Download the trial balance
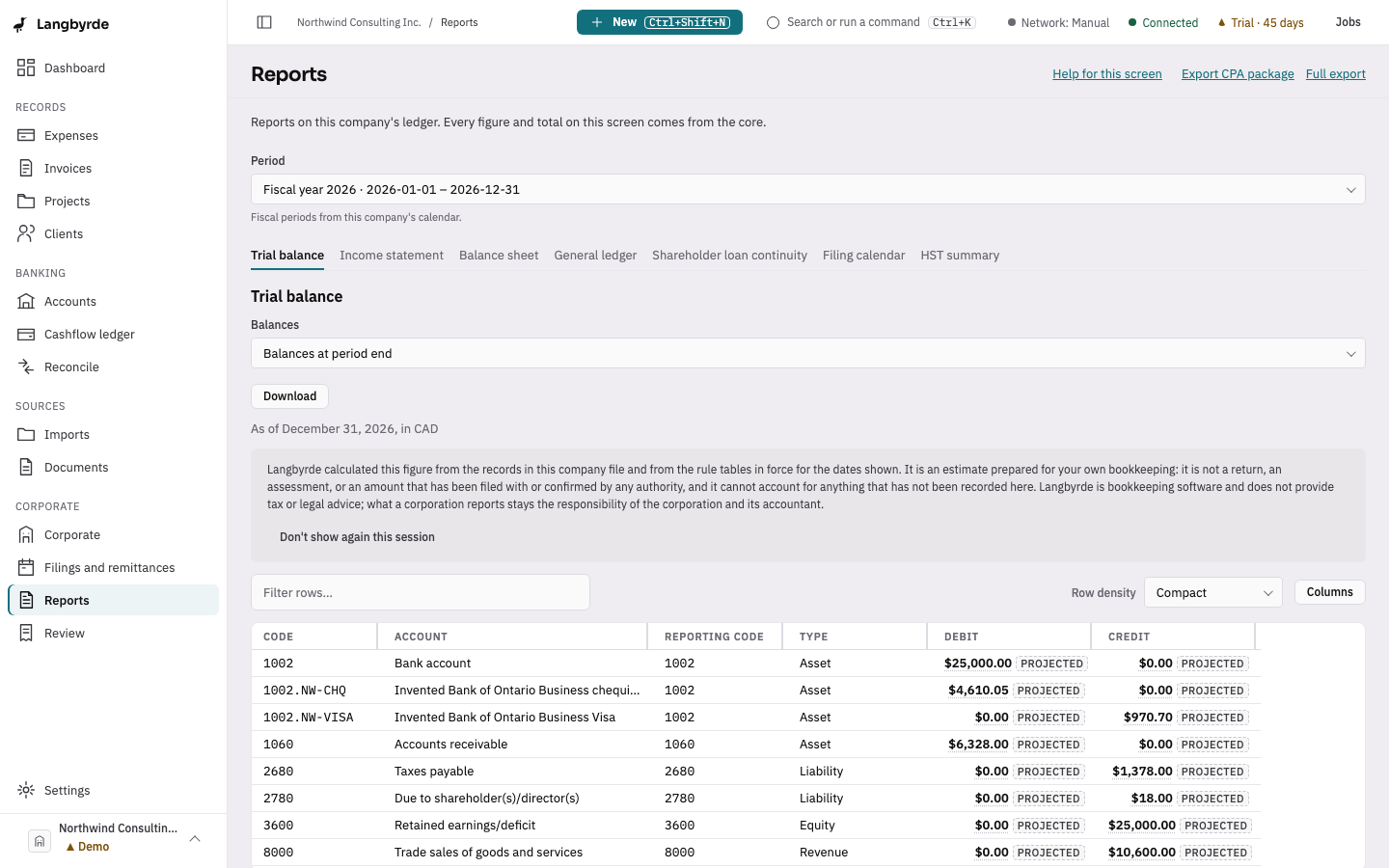Screen dimensions: 1389x868 [289, 396]
